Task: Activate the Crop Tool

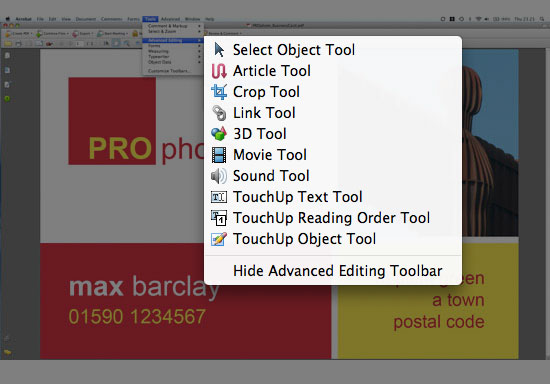Action: pyautogui.click(x=333, y=92)
